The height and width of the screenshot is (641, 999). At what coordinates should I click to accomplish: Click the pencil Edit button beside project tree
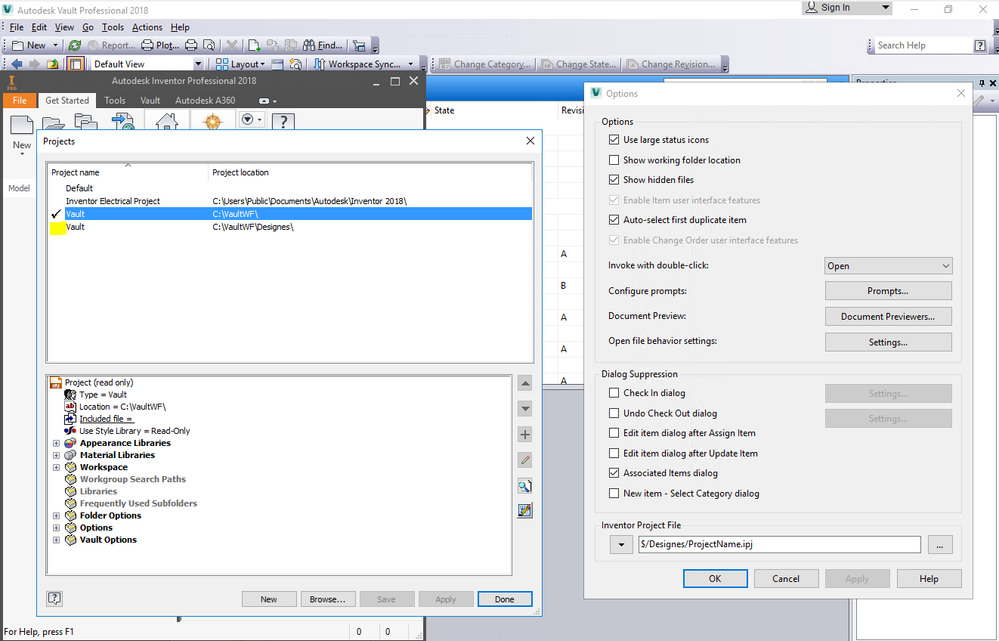pyautogui.click(x=525, y=460)
